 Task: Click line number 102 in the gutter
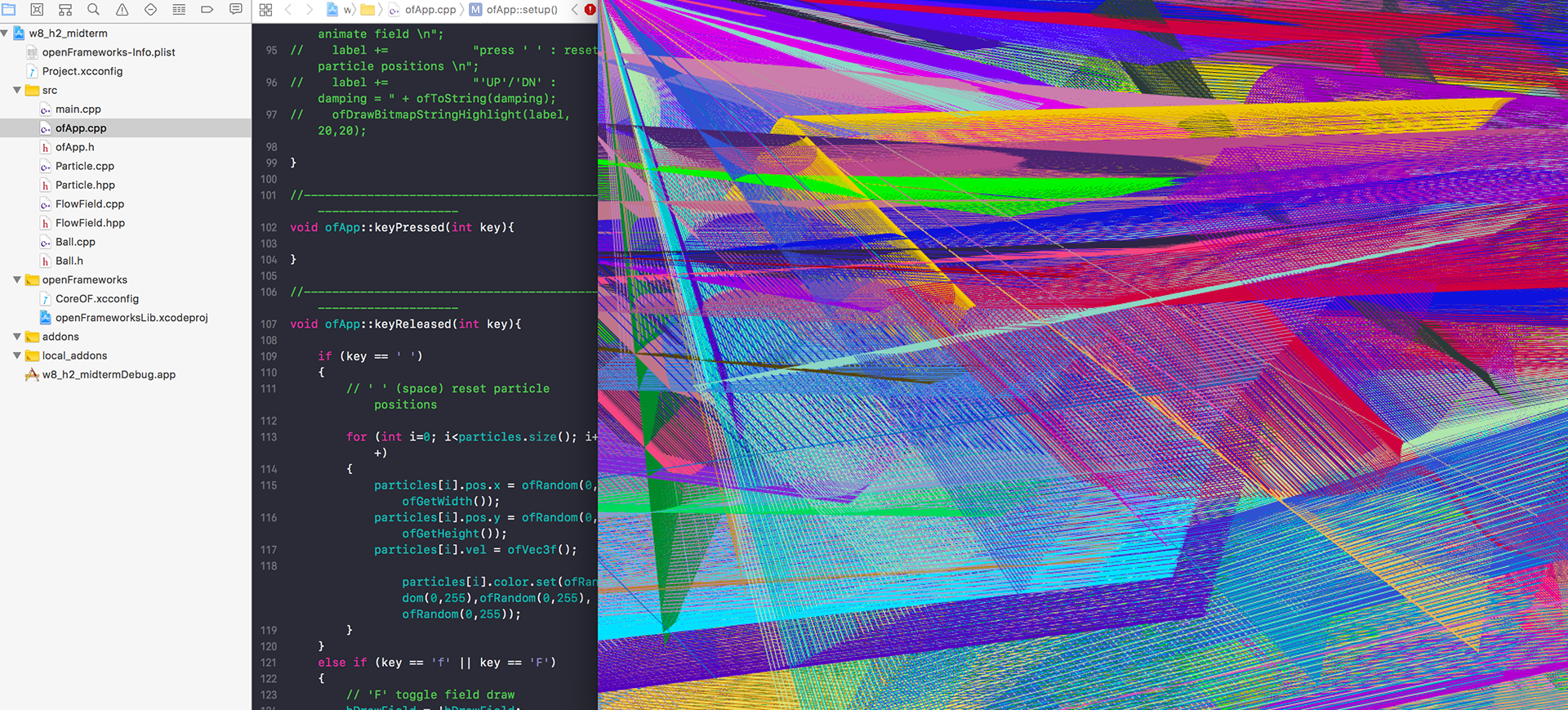pyautogui.click(x=269, y=228)
